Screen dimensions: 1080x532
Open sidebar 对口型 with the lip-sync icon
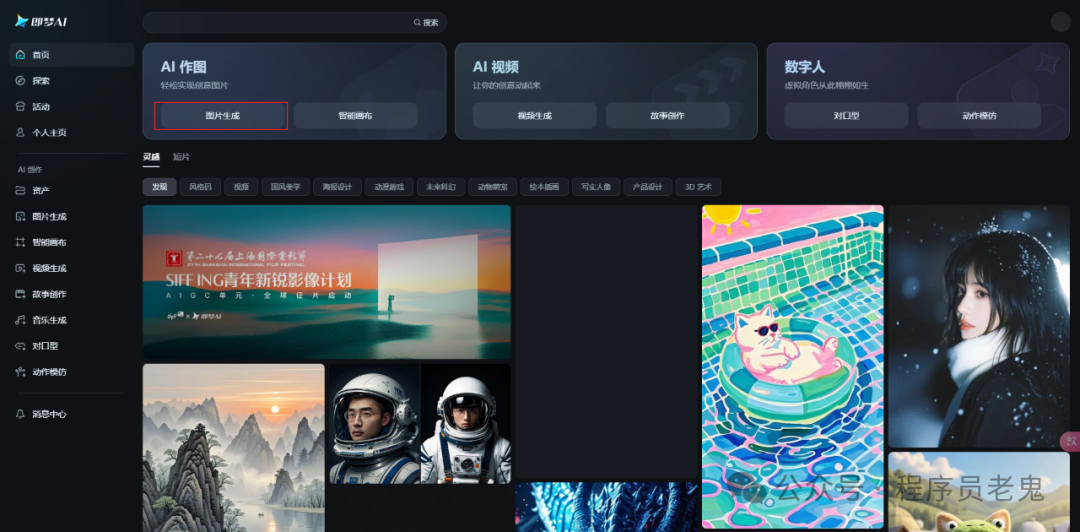click(x=21, y=346)
